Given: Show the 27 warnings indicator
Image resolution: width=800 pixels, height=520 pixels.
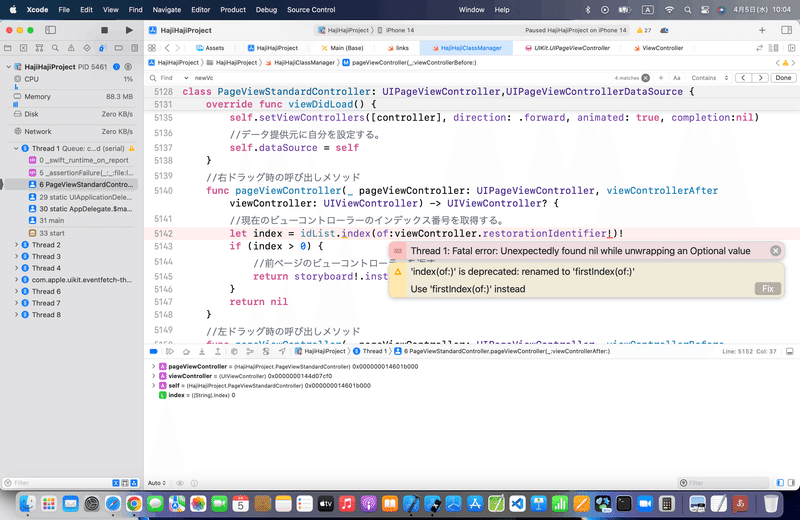Looking at the screenshot, I should [x=644, y=30].
